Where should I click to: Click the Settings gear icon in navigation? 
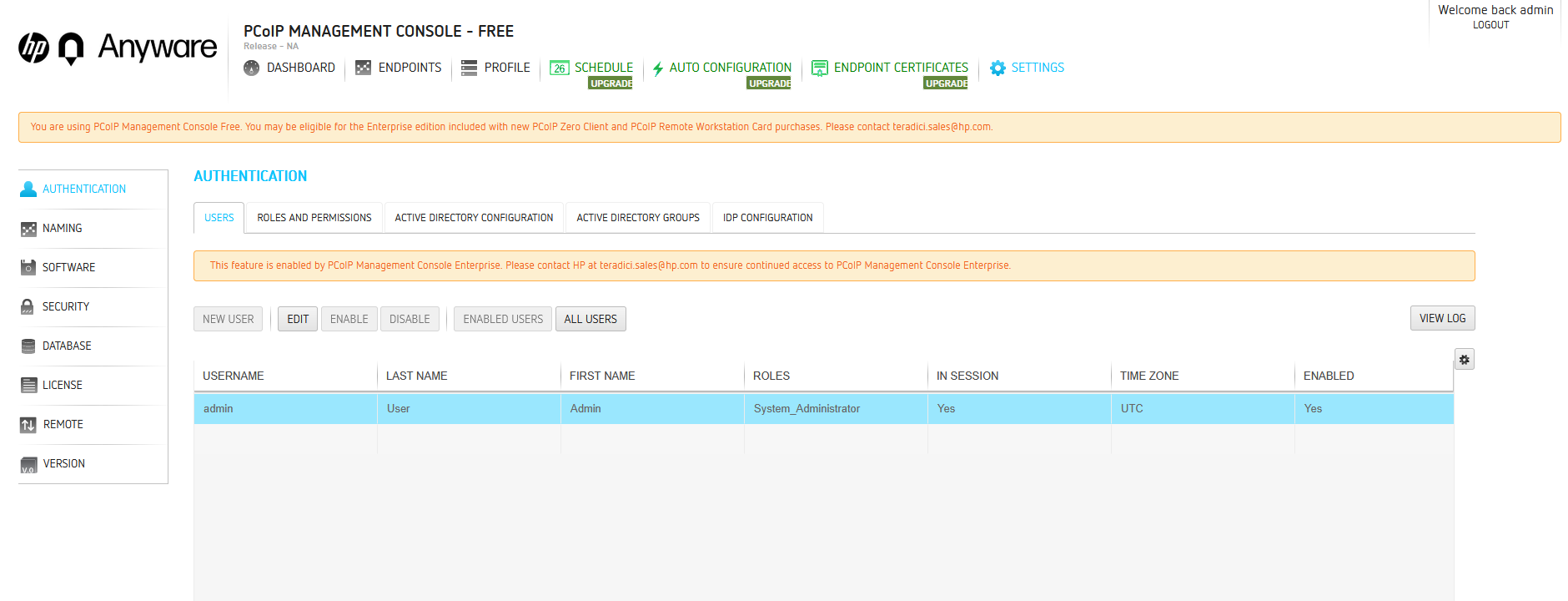998,68
